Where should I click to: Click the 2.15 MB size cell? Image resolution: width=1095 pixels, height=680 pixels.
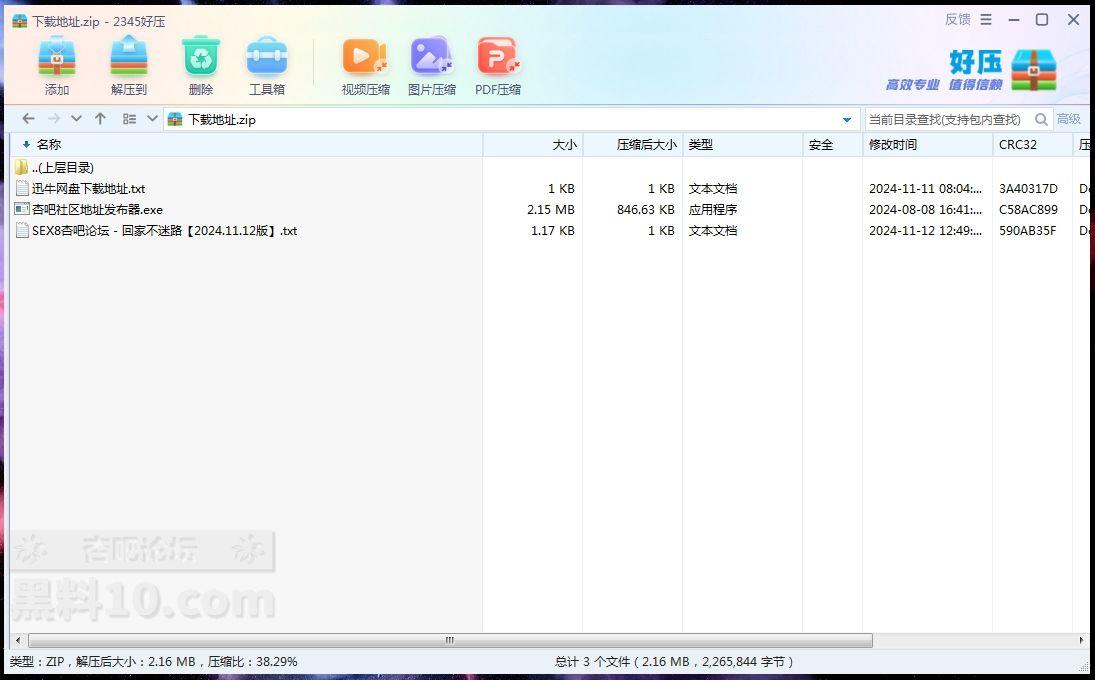tap(551, 209)
